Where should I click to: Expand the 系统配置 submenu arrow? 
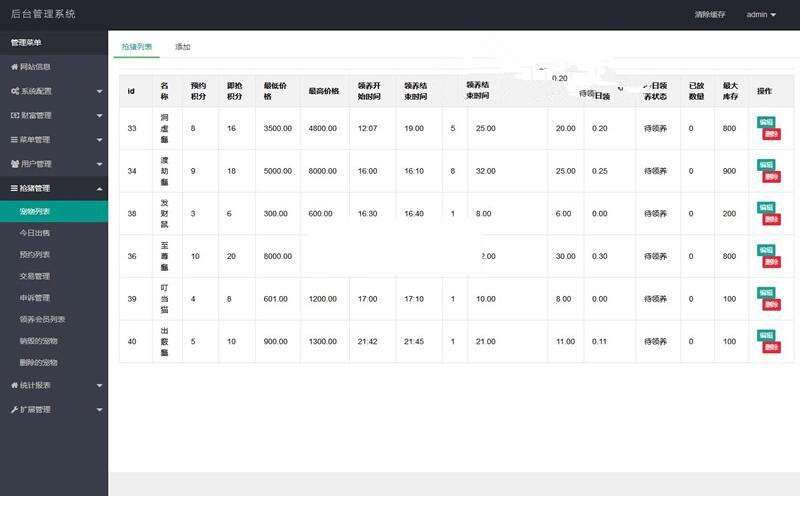pyautogui.click(x=99, y=91)
